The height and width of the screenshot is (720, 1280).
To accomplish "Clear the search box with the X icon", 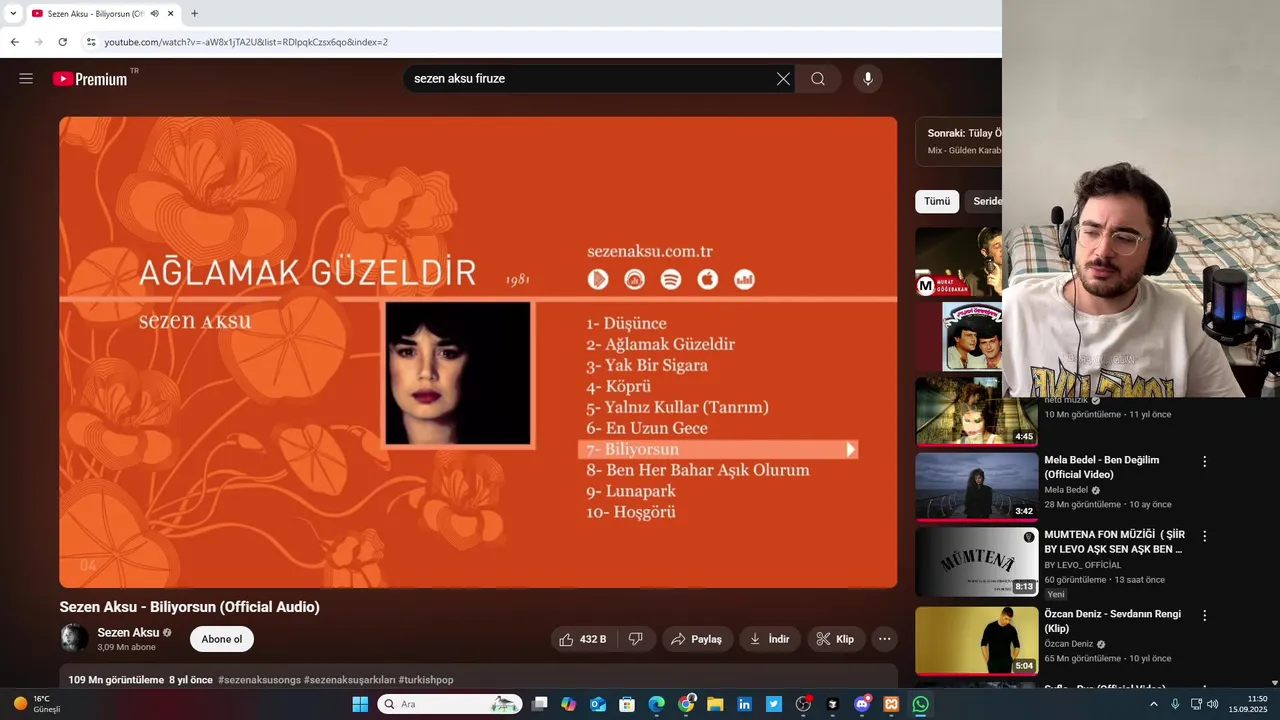I will (x=783, y=79).
